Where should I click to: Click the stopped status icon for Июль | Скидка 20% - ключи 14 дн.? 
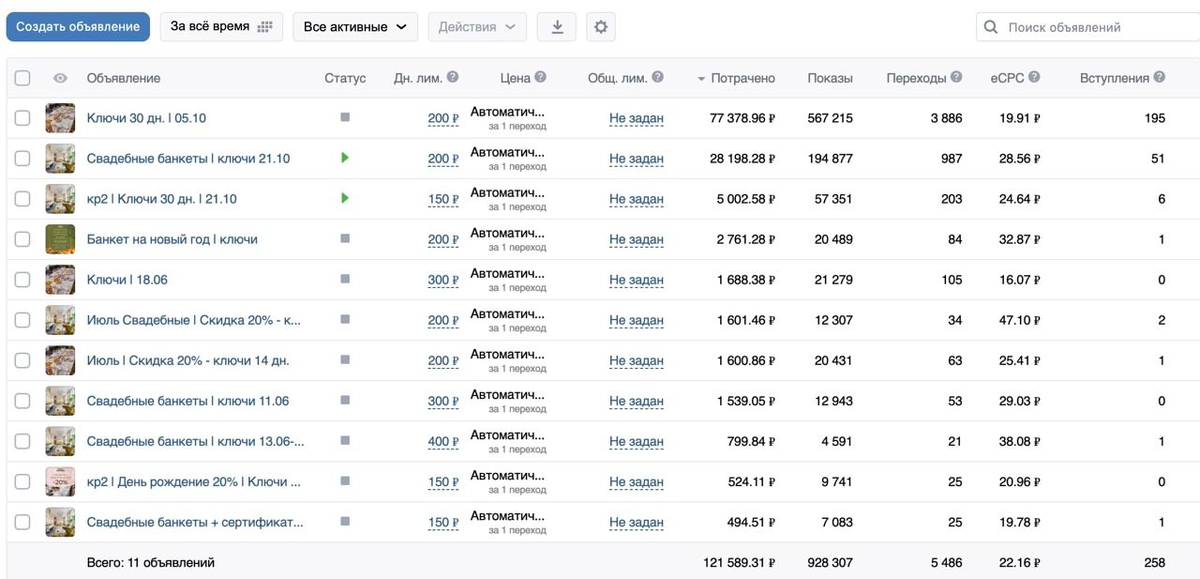pos(345,359)
